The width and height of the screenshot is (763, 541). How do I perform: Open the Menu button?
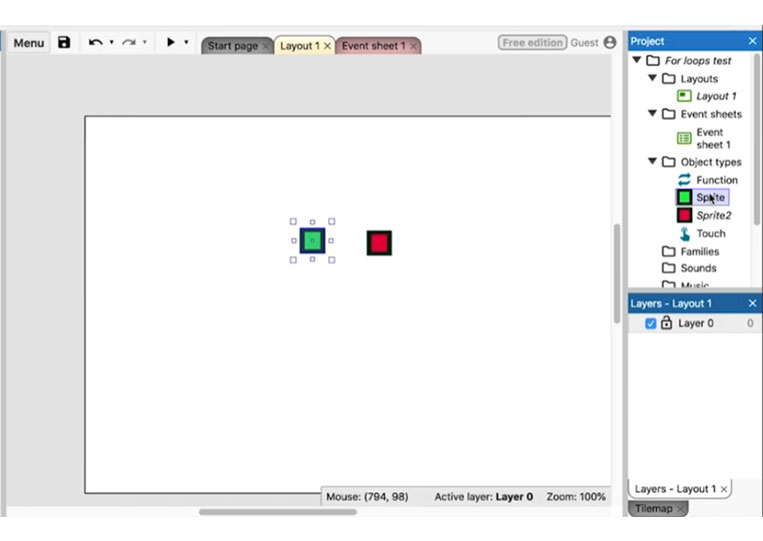point(29,43)
